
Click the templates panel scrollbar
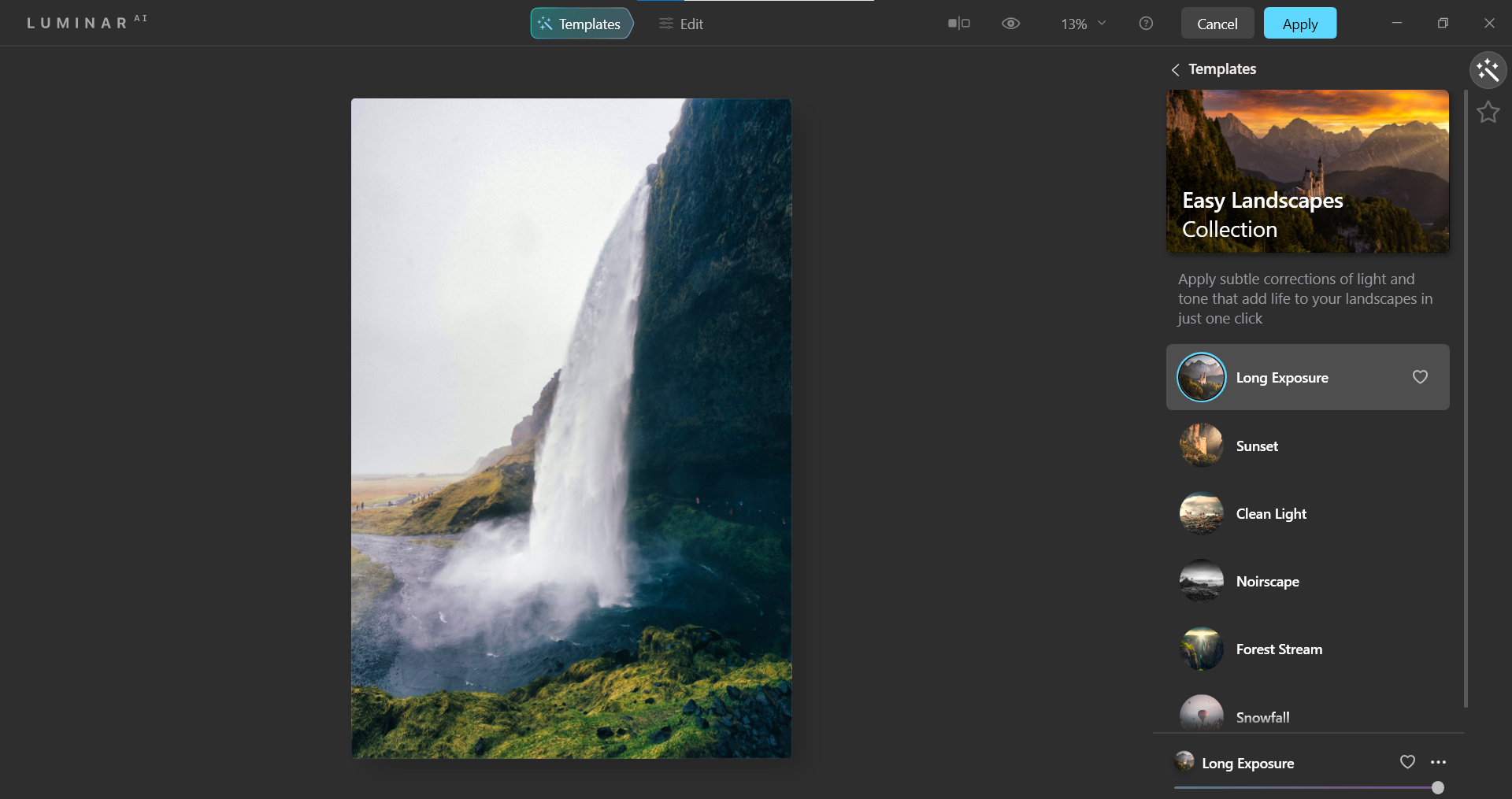[x=1466, y=398]
